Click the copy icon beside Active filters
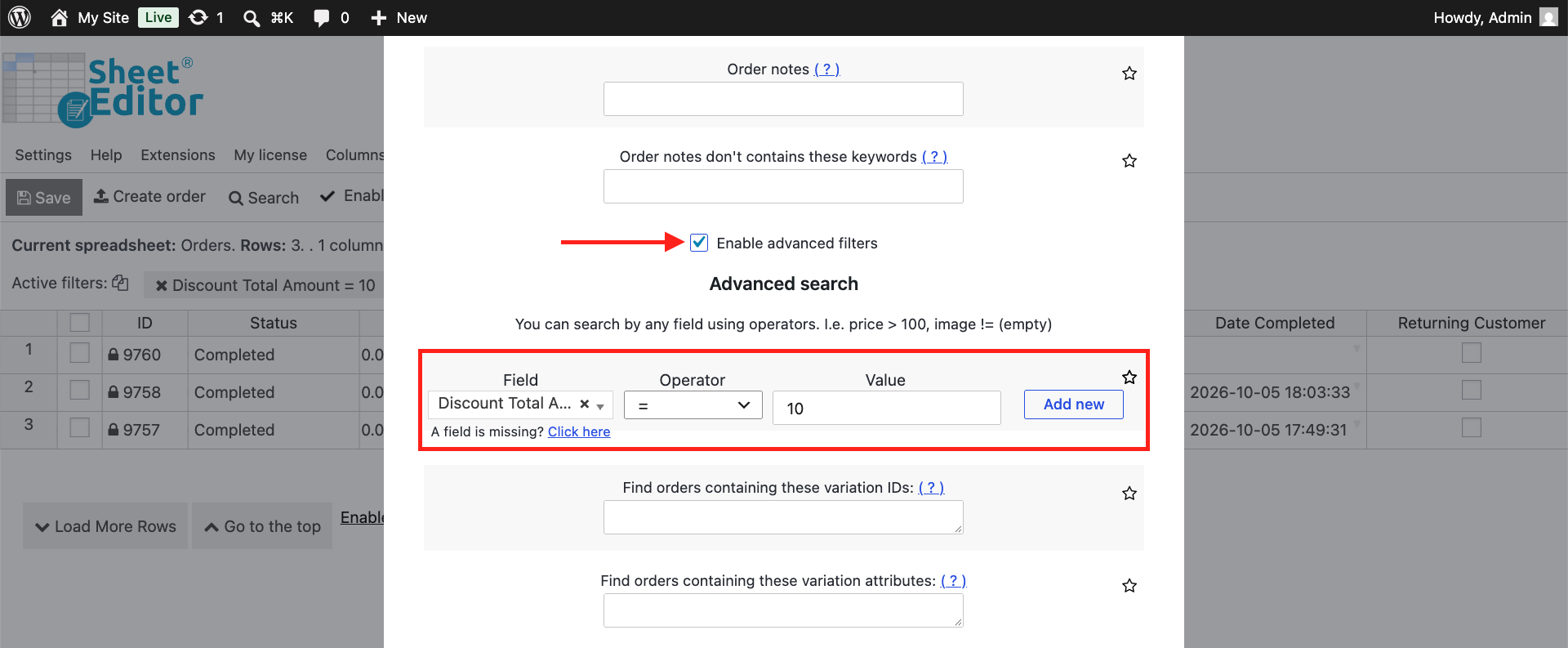The image size is (1568, 648). click(x=120, y=283)
